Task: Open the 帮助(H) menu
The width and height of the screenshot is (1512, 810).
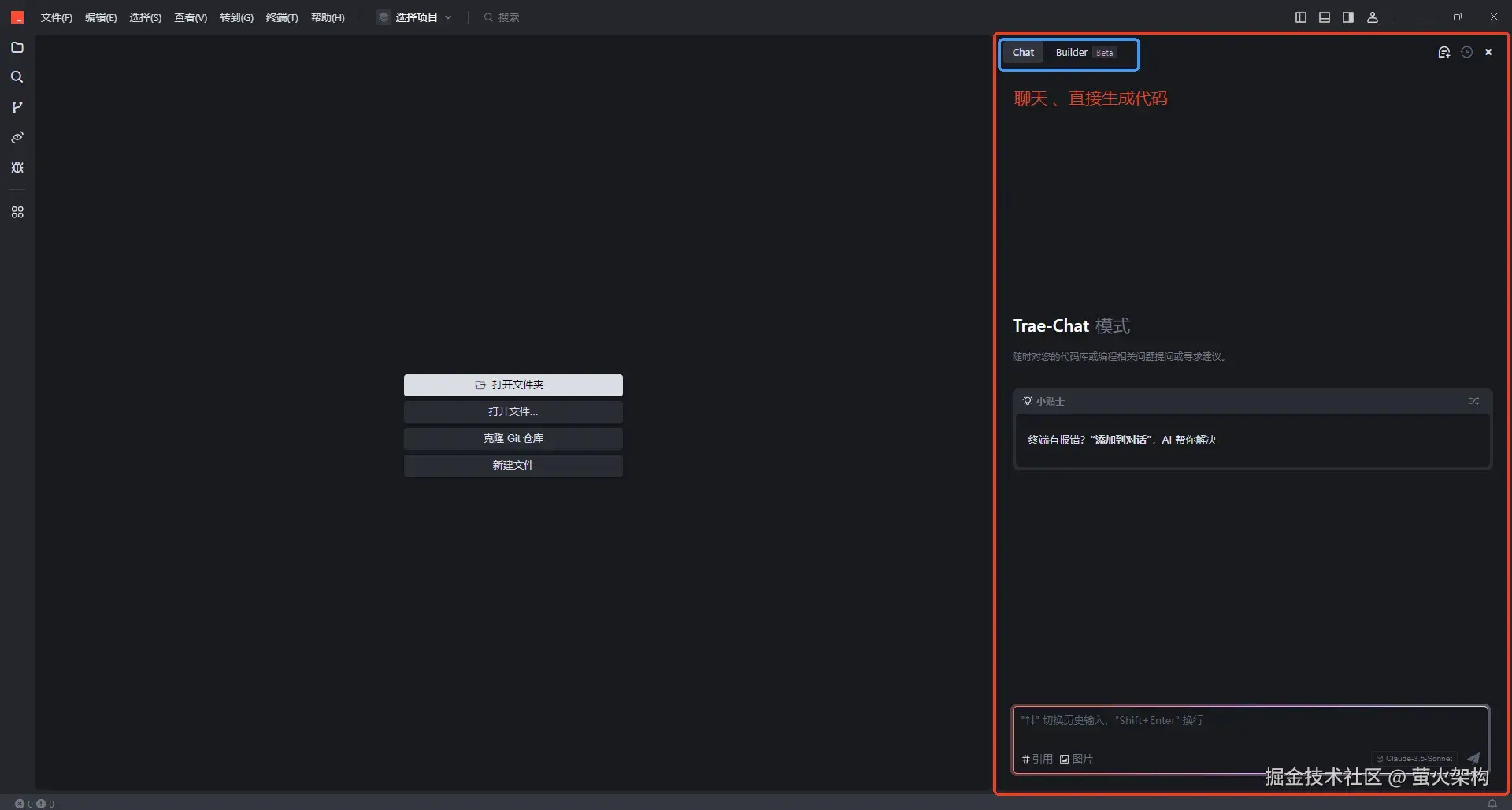Action: (x=328, y=17)
